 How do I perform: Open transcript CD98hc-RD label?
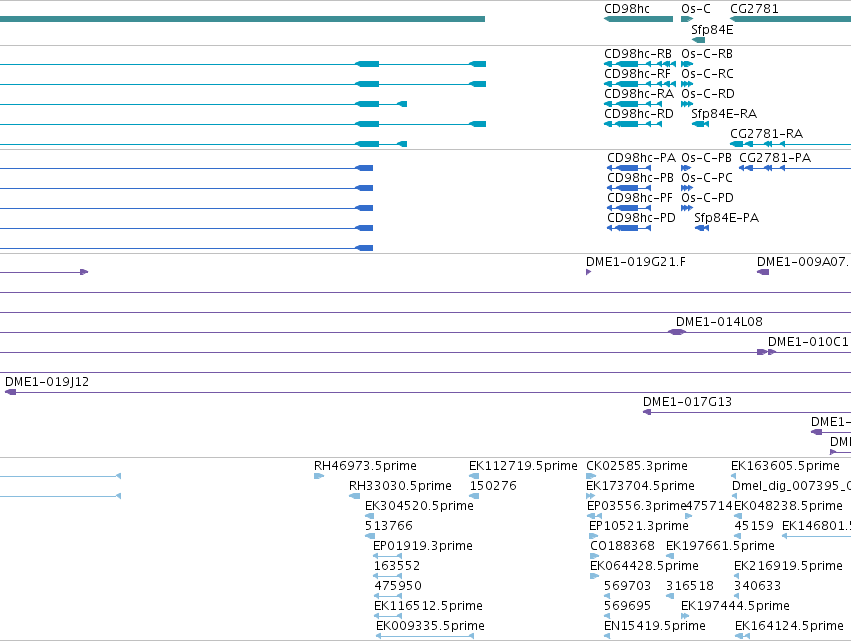tap(639, 114)
